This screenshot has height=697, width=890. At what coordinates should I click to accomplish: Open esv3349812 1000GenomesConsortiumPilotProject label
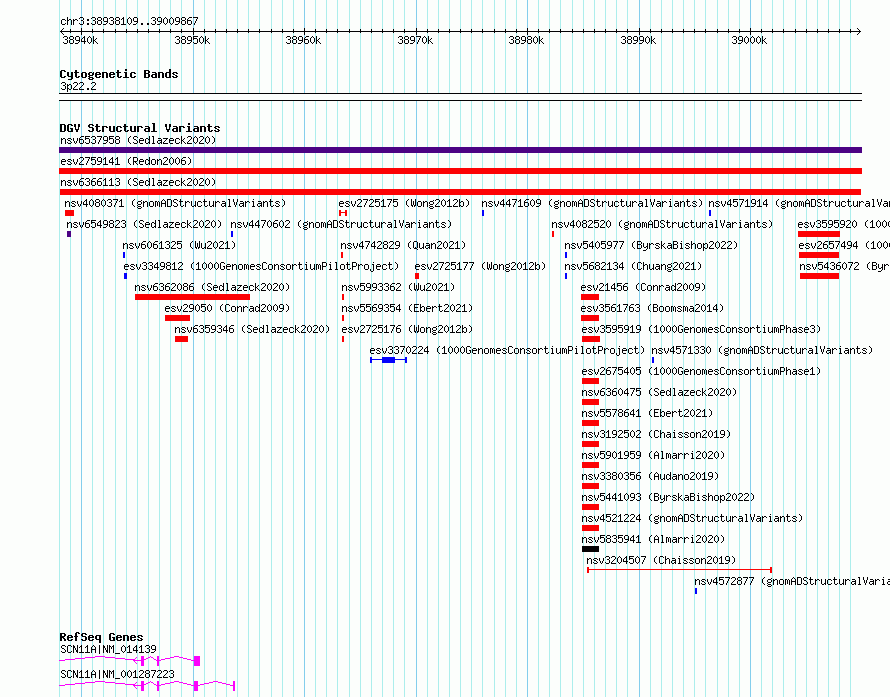pyautogui.click(x=261, y=266)
